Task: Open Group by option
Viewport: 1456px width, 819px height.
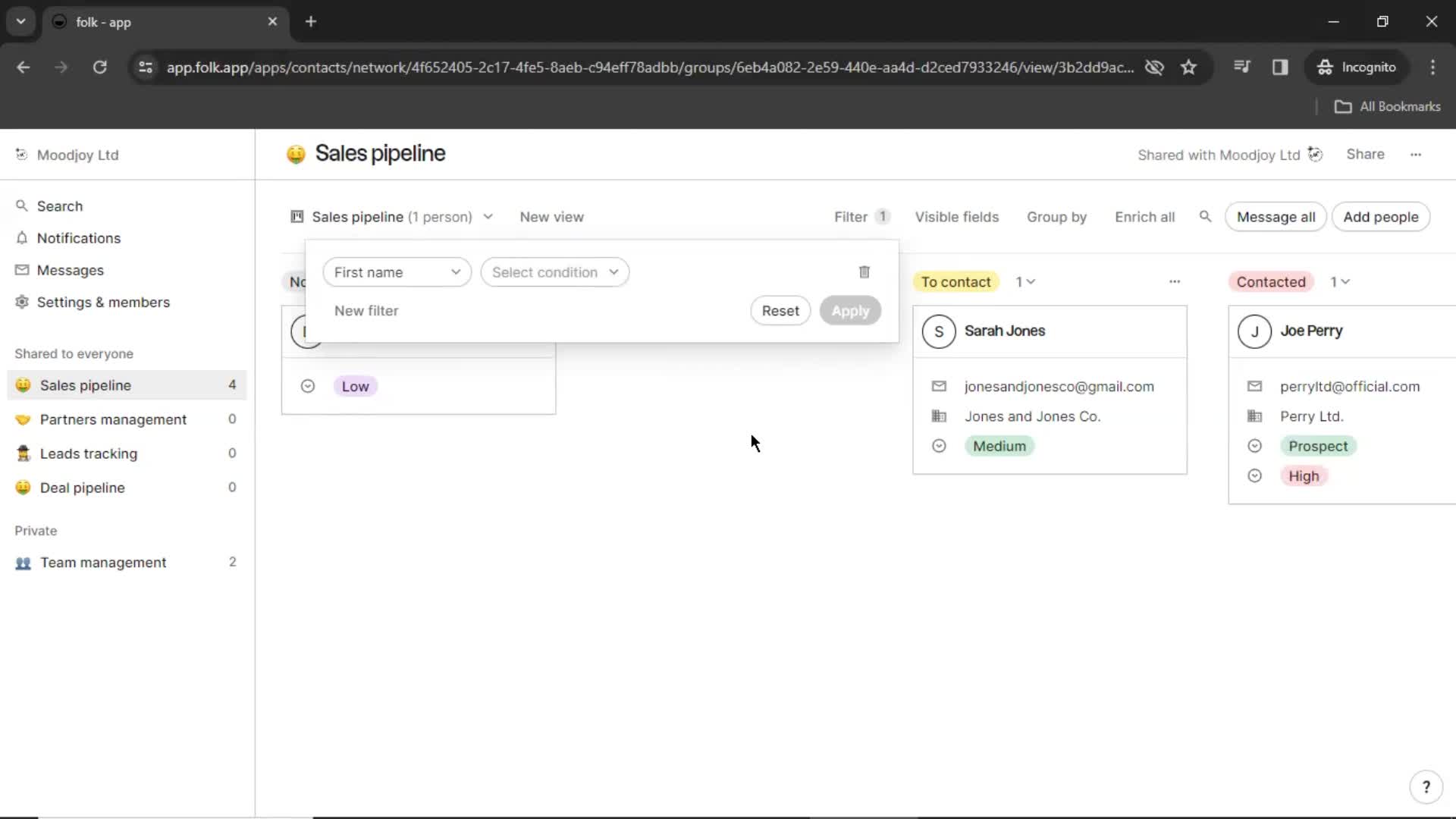Action: 1056,217
